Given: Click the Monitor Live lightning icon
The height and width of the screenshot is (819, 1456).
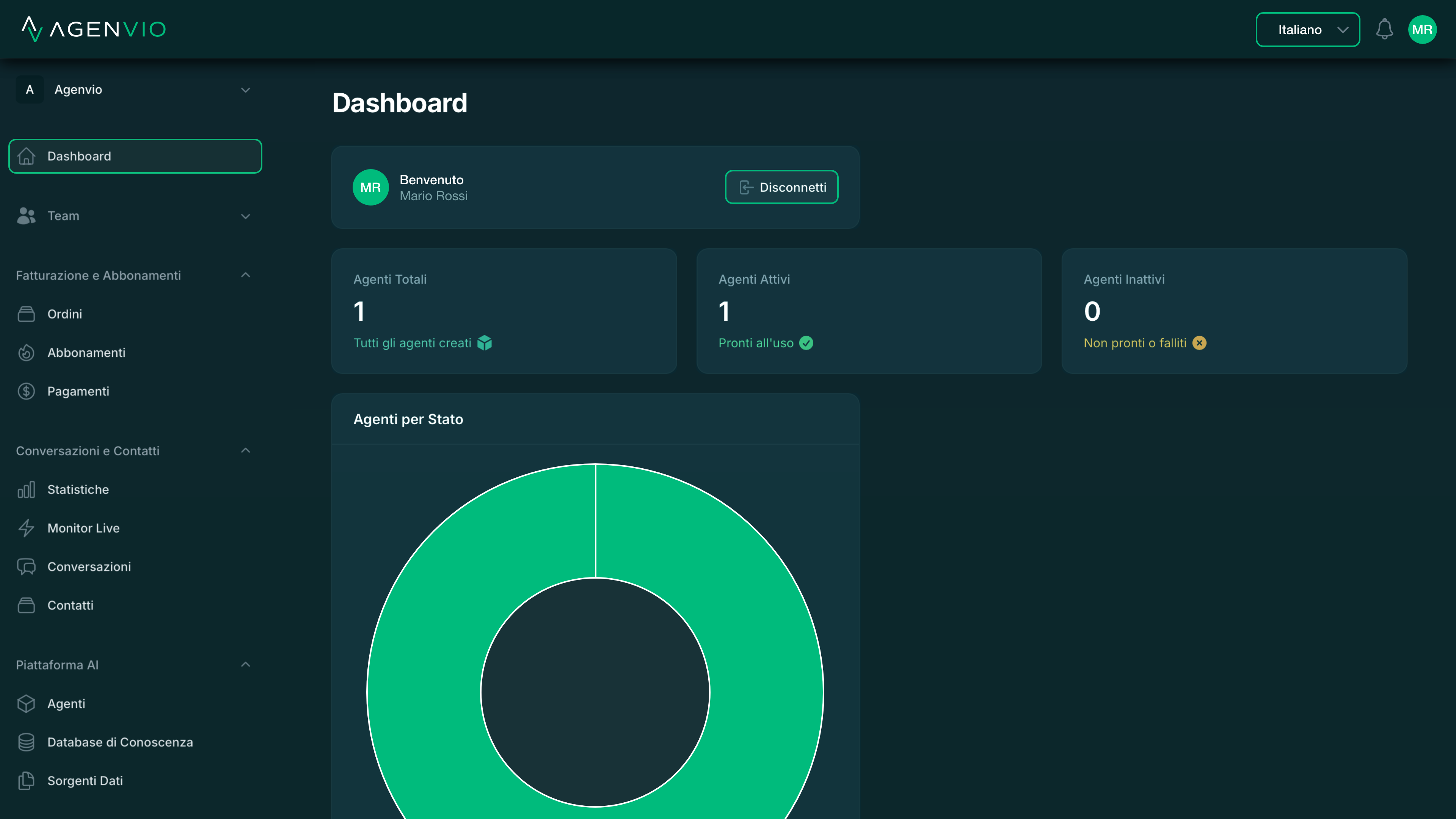Looking at the screenshot, I should [x=27, y=528].
